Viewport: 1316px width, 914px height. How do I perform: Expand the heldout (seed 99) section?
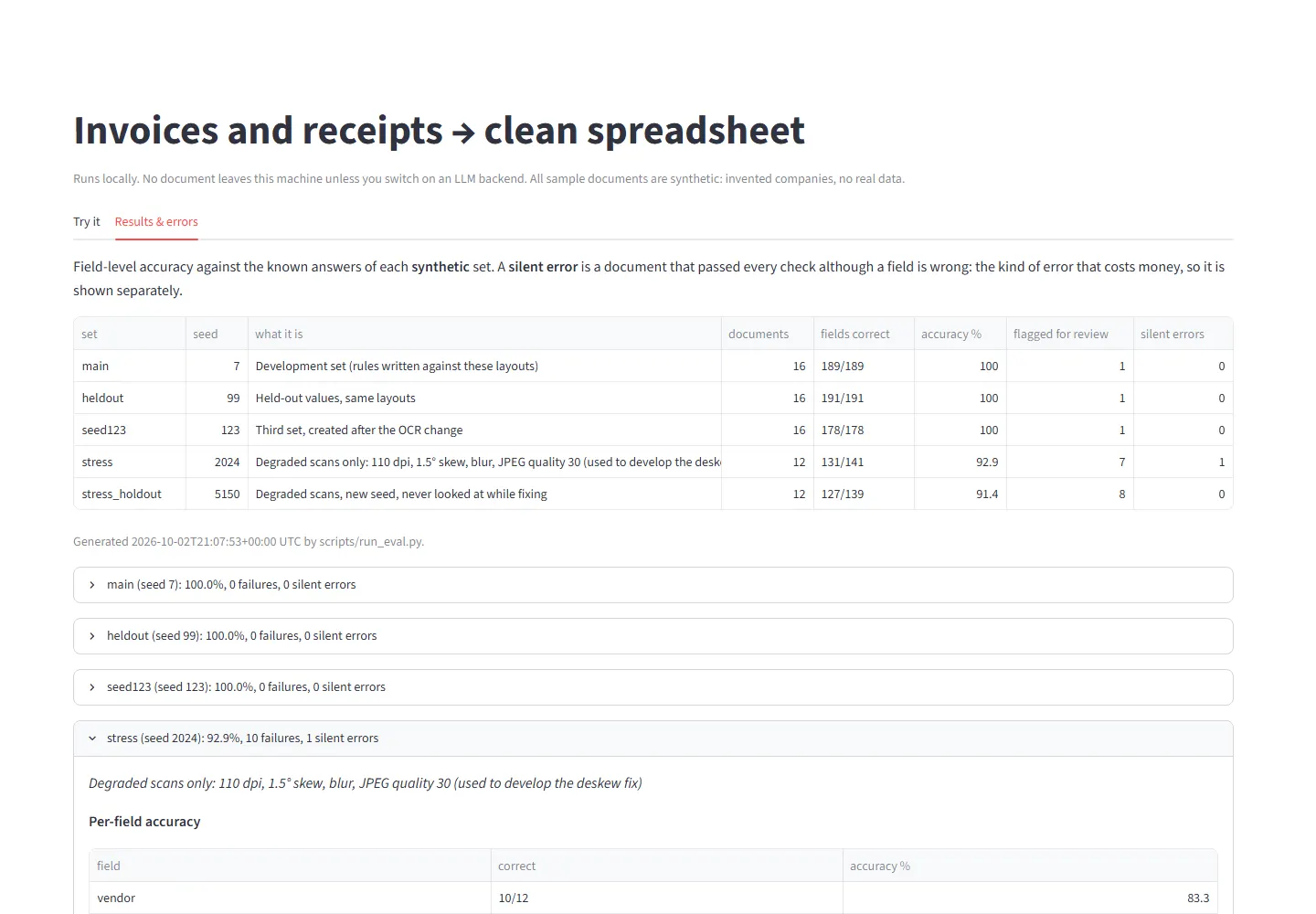pyautogui.click(x=653, y=636)
